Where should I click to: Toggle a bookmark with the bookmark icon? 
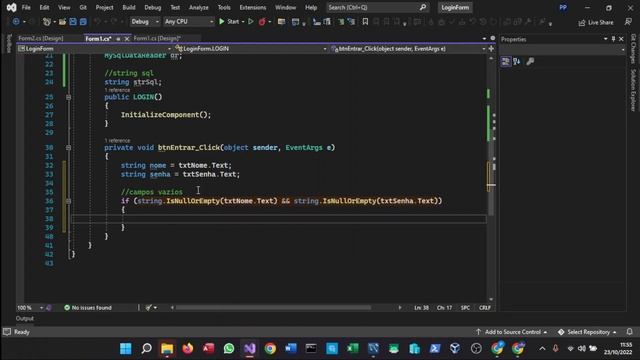pos(365,22)
